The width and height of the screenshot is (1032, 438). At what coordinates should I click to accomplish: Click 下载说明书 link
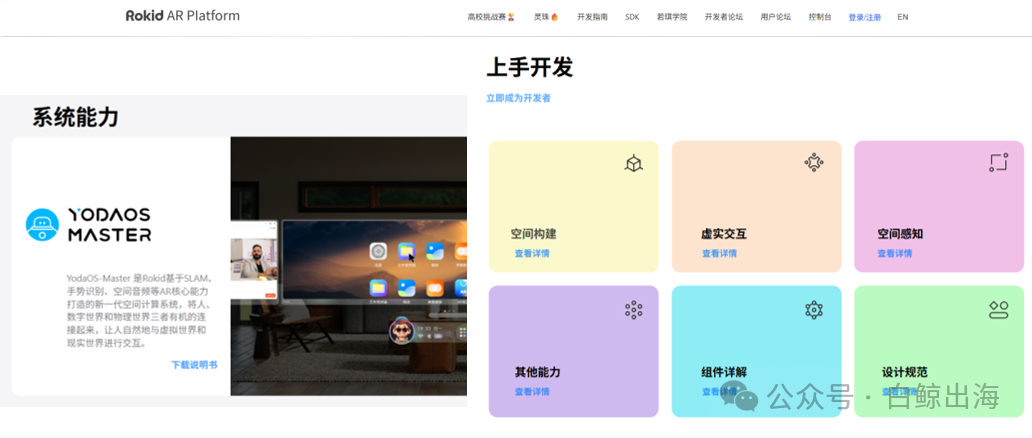pyautogui.click(x=194, y=364)
